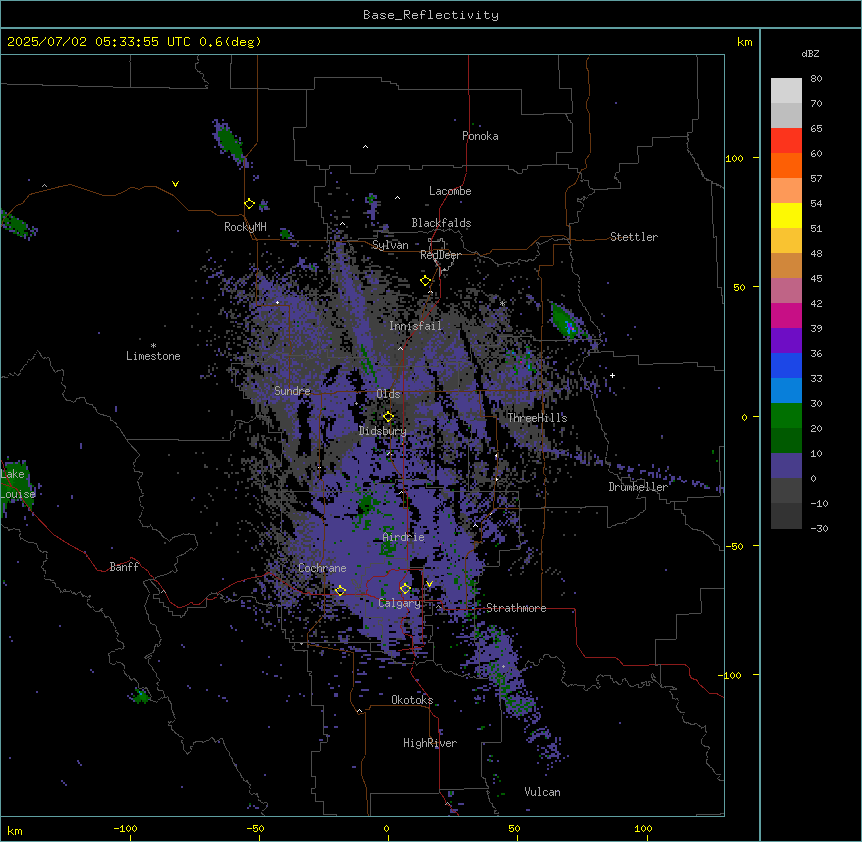Select the Calgary label
The image size is (862, 842).
pyautogui.click(x=399, y=603)
